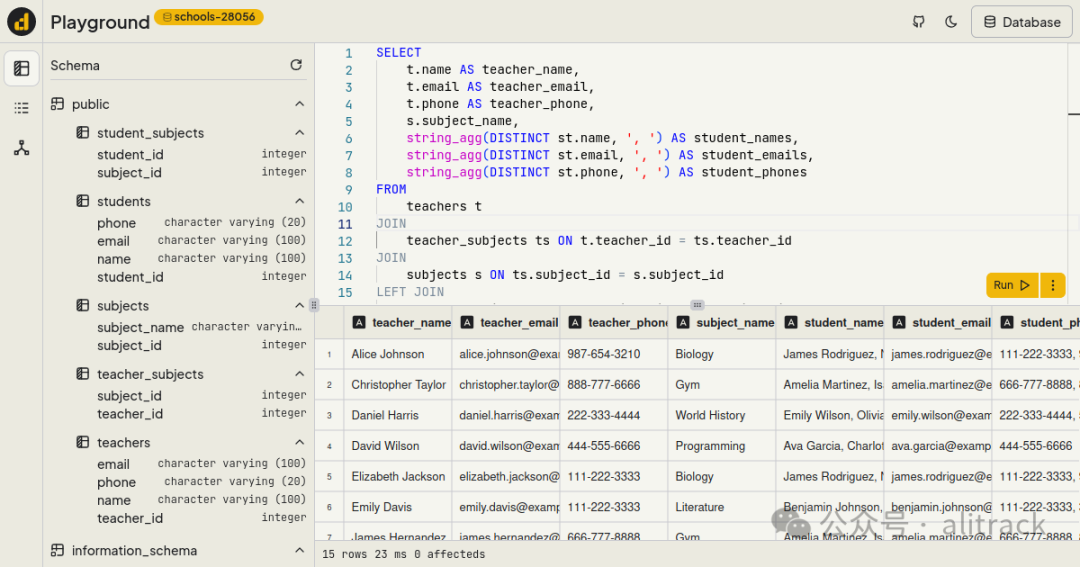Click the teacher_subjects table icon
Viewport: 1080px width, 567px height.
[x=83, y=374]
